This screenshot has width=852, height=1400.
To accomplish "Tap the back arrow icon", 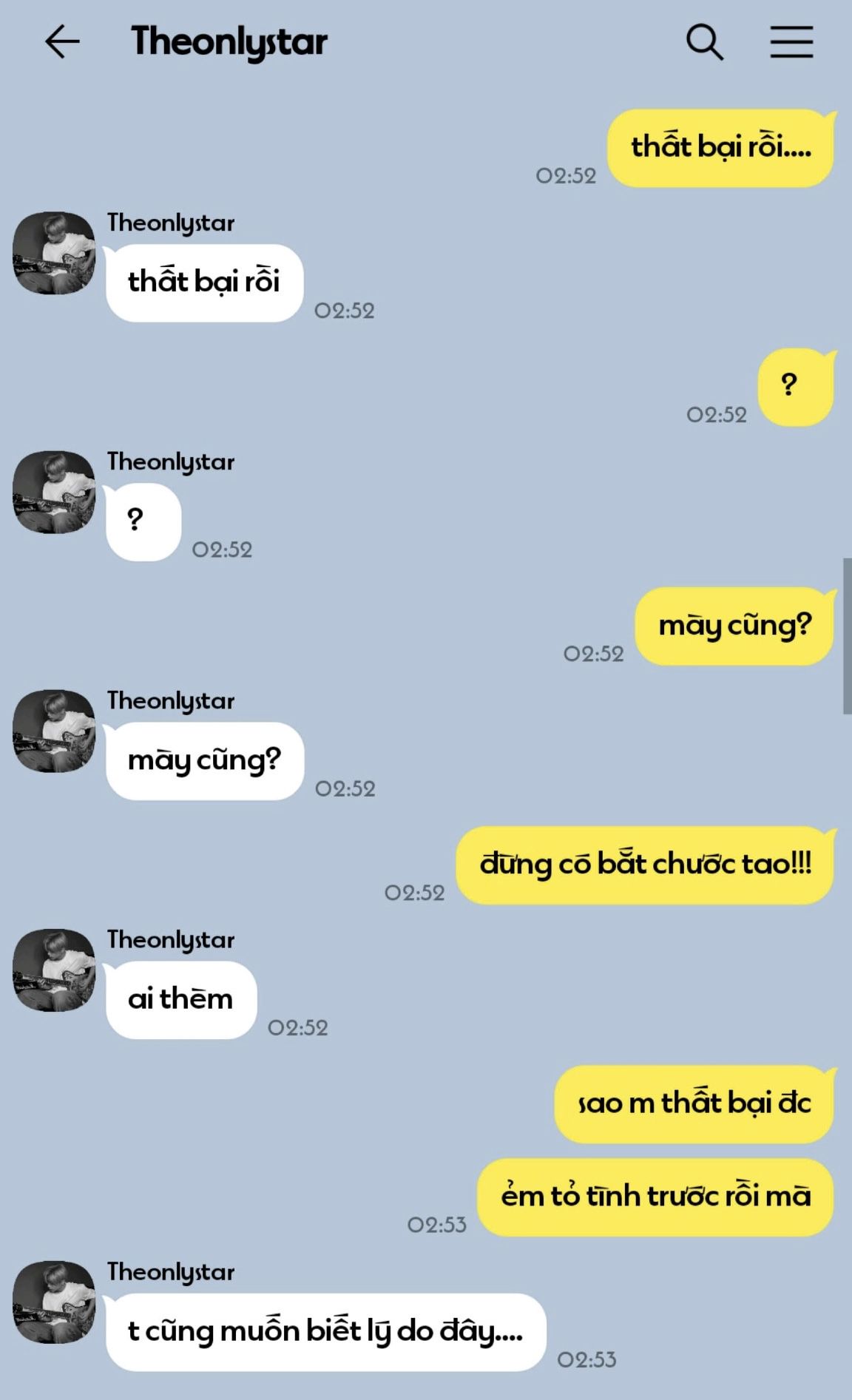I will coord(62,41).
